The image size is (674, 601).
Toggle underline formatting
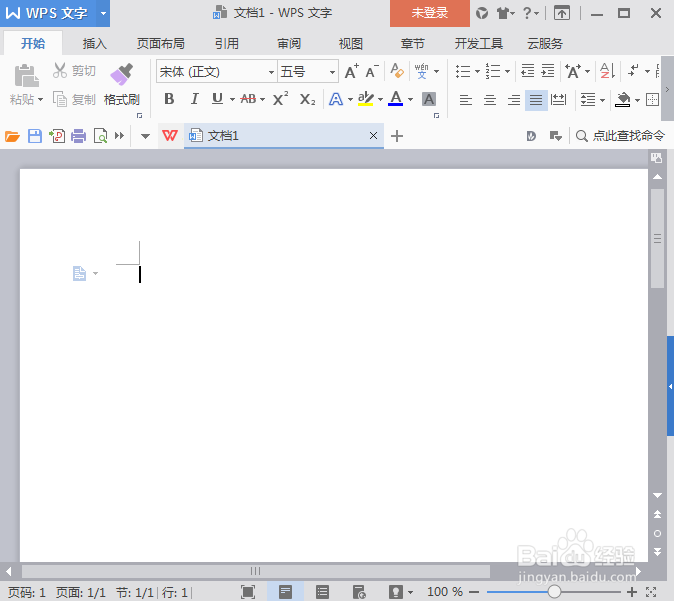coord(218,99)
